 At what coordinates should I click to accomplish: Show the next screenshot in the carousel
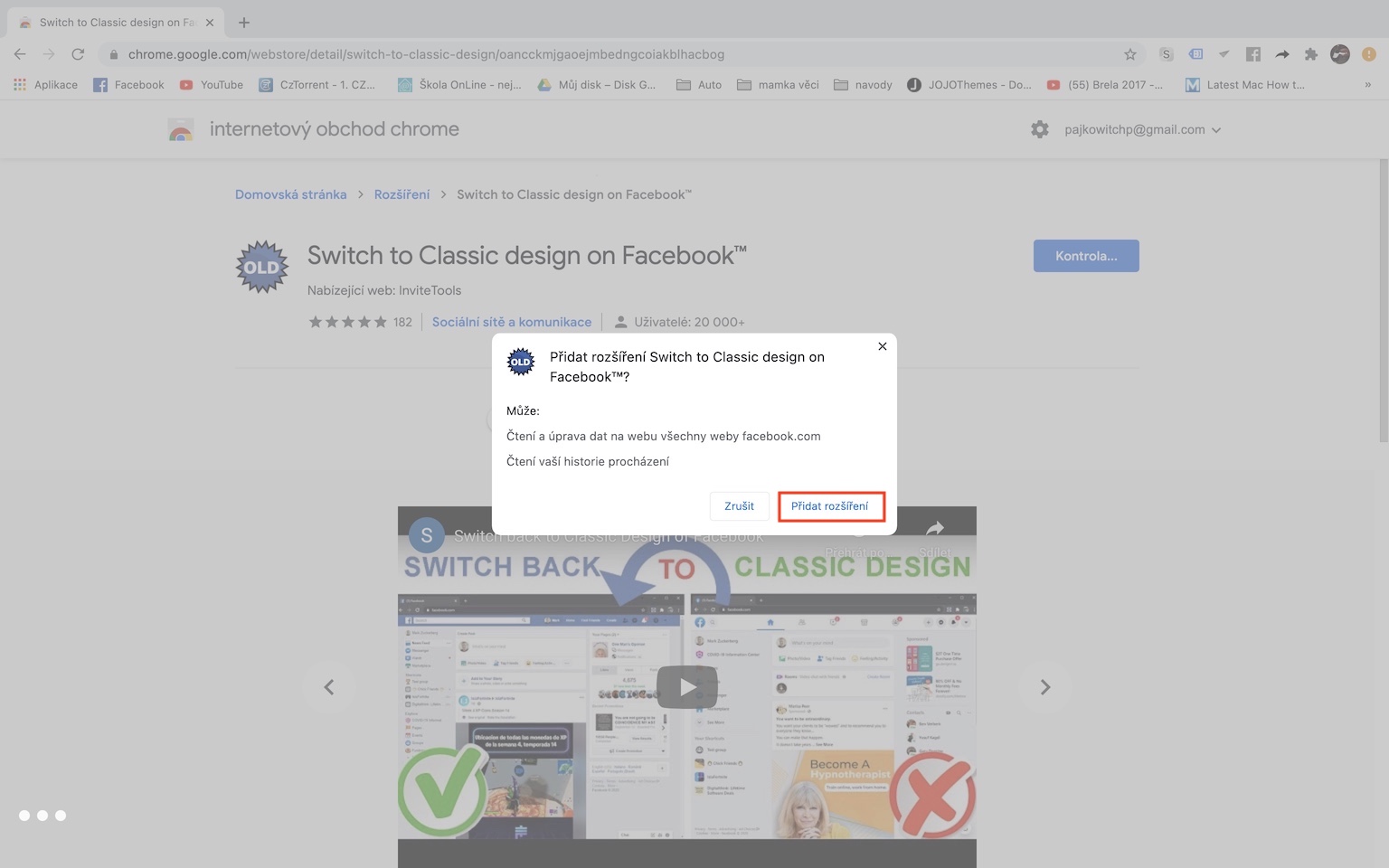pyautogui.click(x=1045, y=687)
